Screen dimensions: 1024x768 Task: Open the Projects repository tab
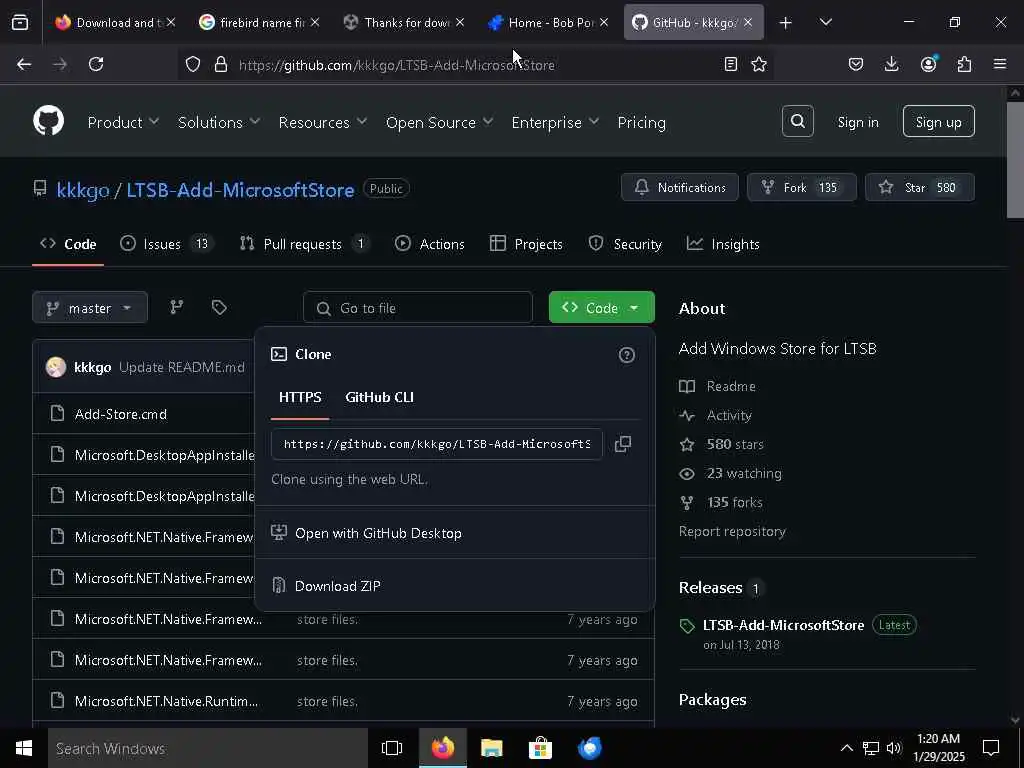coord(526,244)
